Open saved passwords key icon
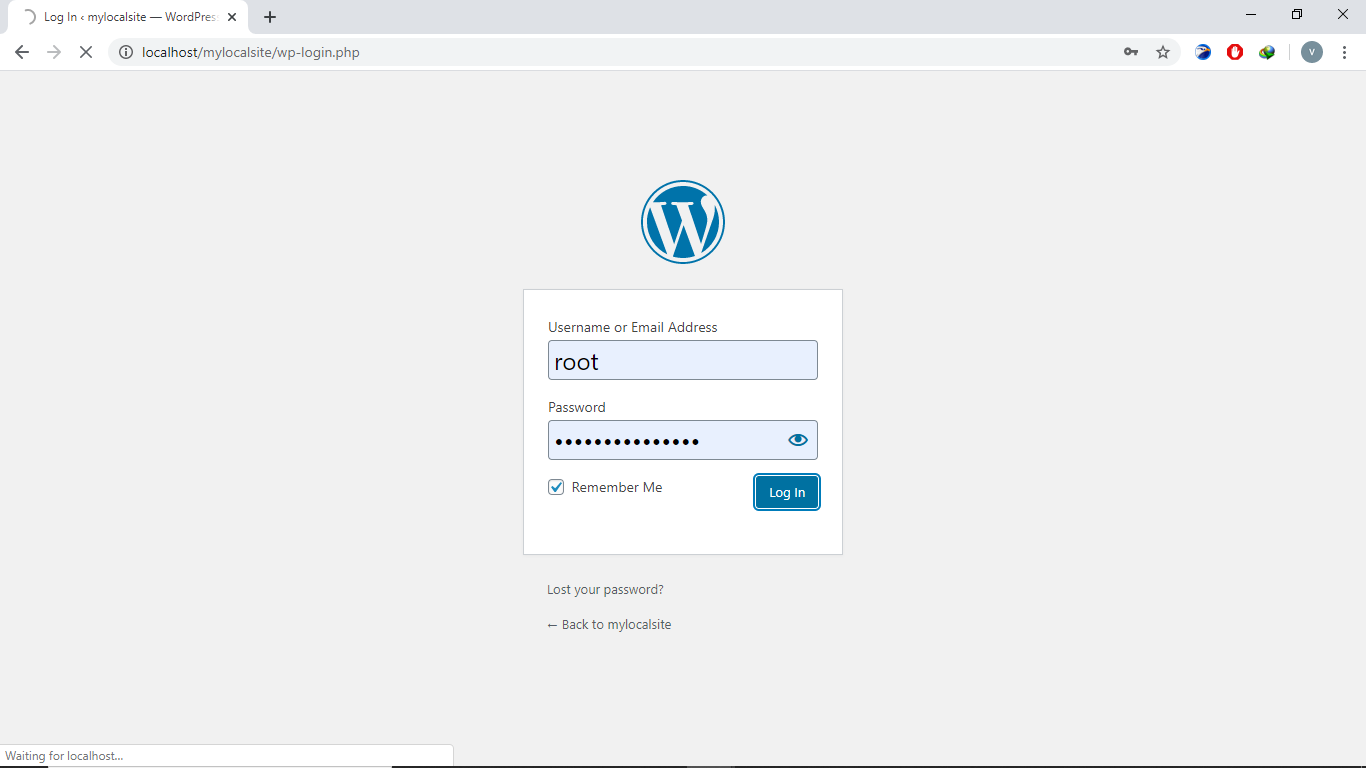Screen dimensions: 1366x768 pos(1131,52)
